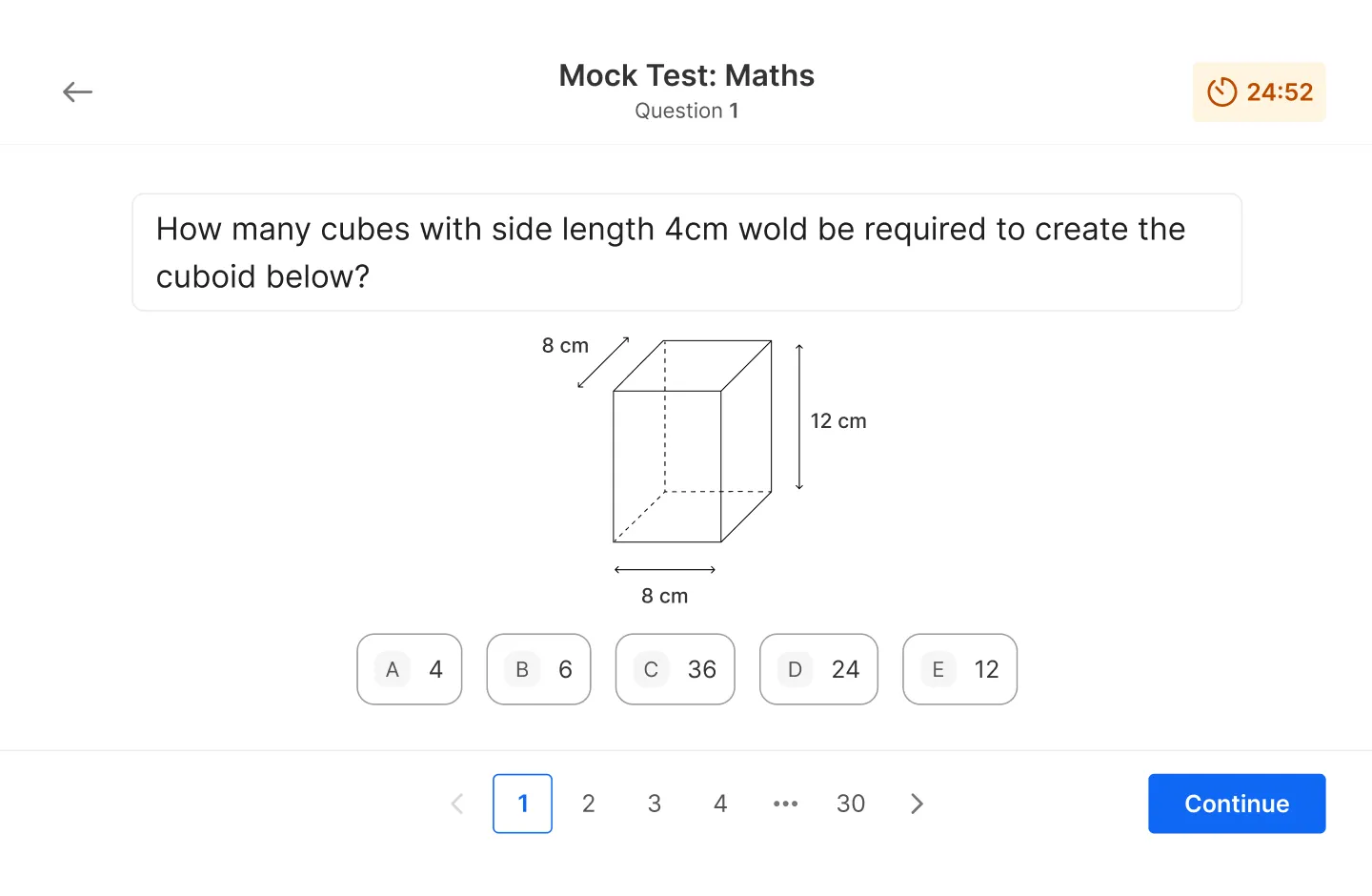
Task: Select answer option B, 6
Action: pyautogui.click(x=538, y=669)
